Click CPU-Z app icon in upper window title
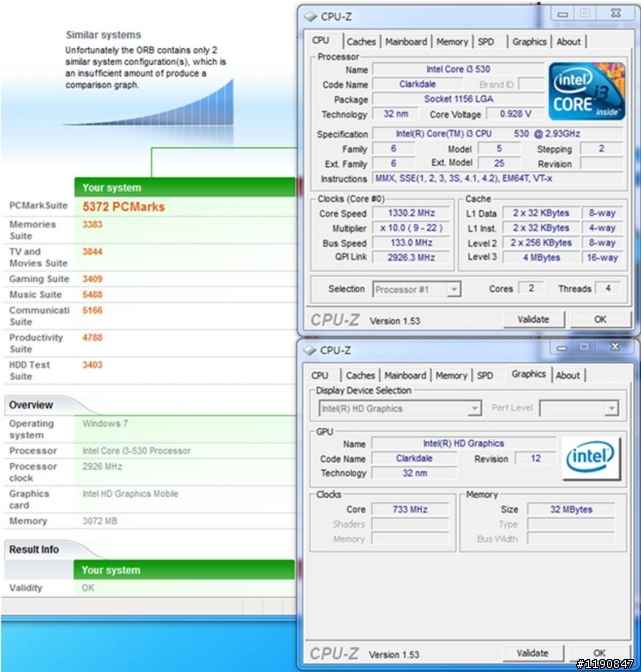Viewport: 641px width, 672px height. pyautogui.click(x=310, y=17)
